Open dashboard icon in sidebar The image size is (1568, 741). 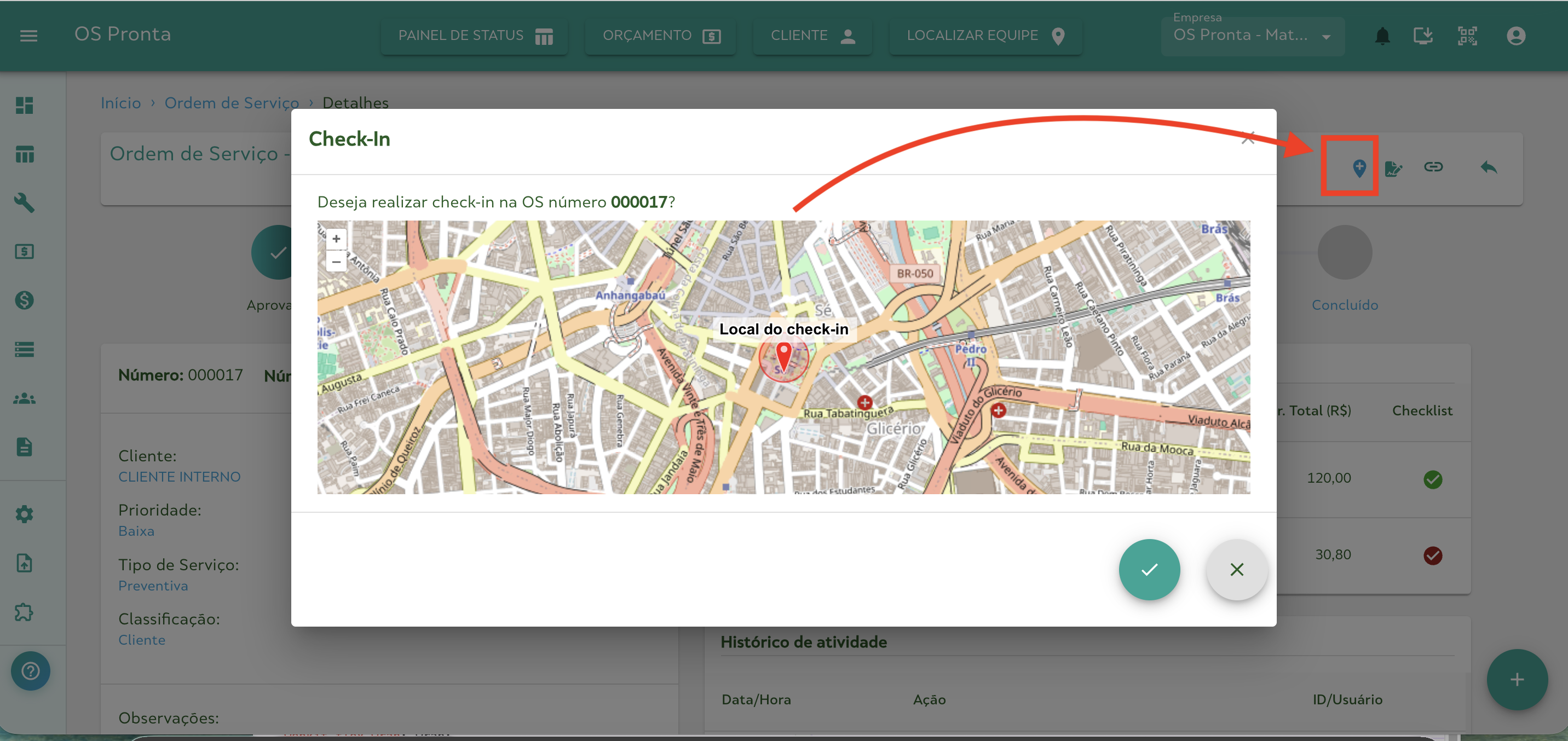pos(24,105)
